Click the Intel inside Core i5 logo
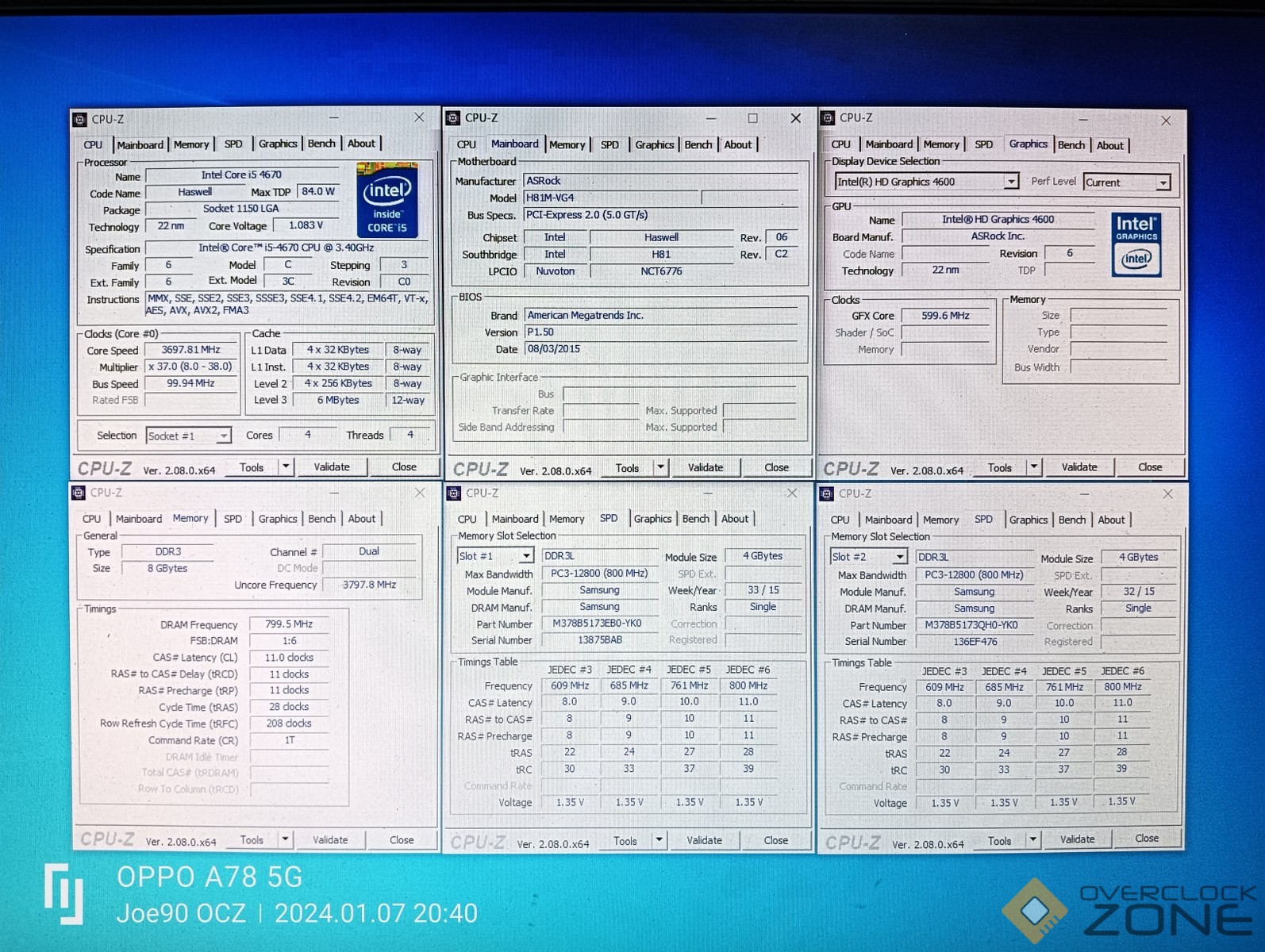The width and height of the screenshot is (1265, 952). (x=387, y=200)
